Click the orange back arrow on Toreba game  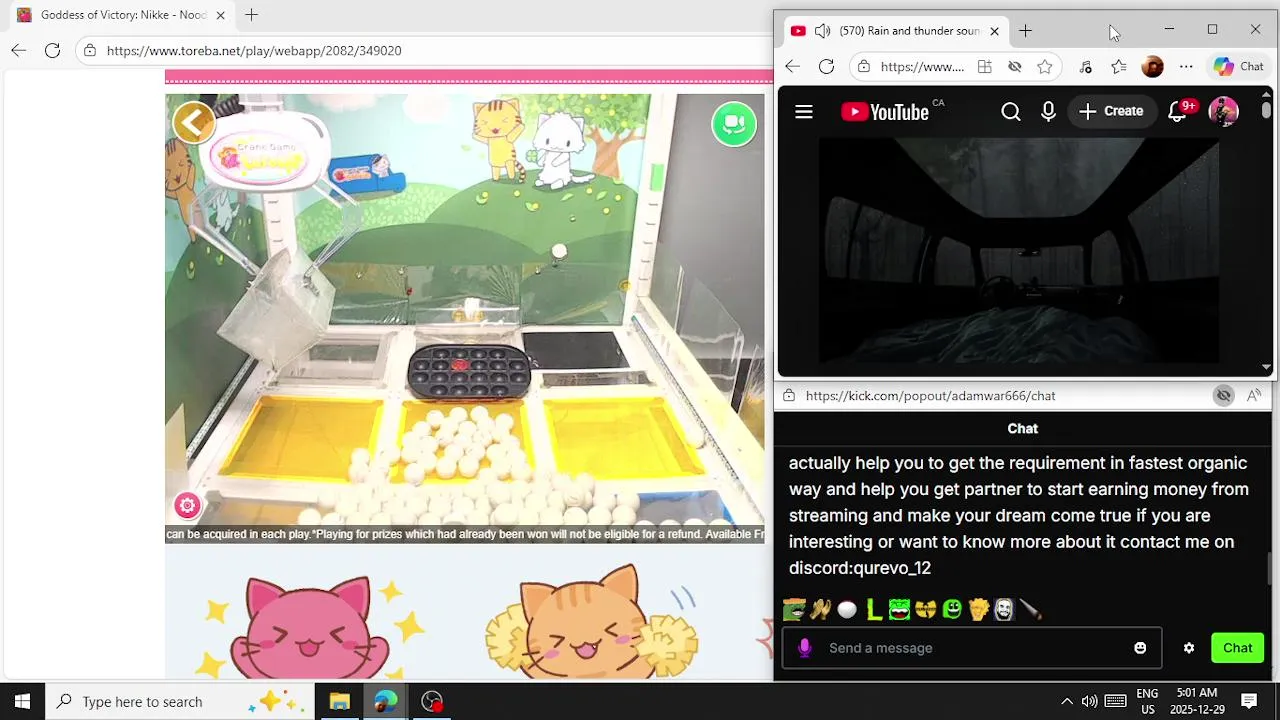(194, 123)
